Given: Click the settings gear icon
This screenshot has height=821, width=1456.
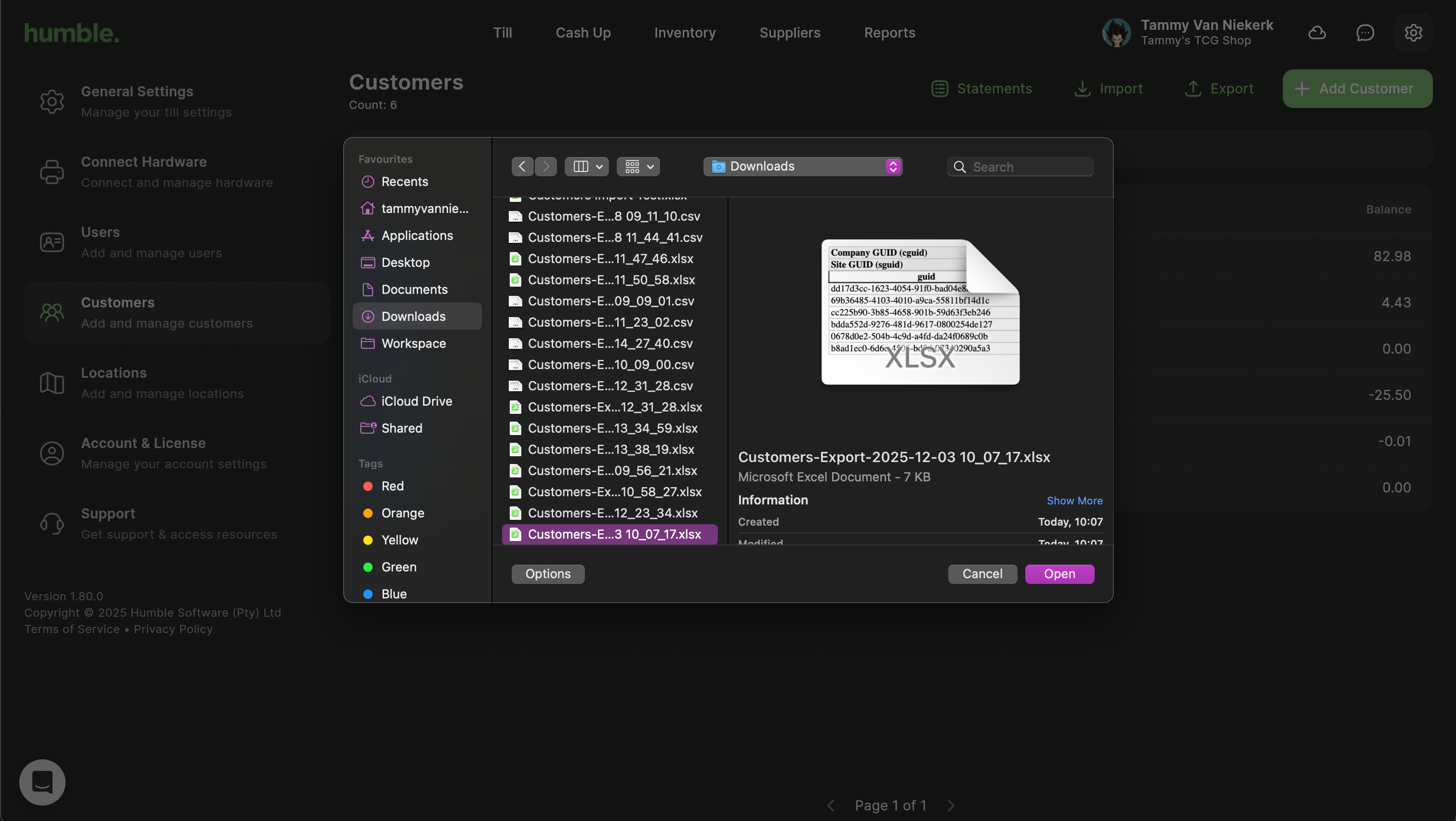Looking at the screenshot, I should [1413, 33].
